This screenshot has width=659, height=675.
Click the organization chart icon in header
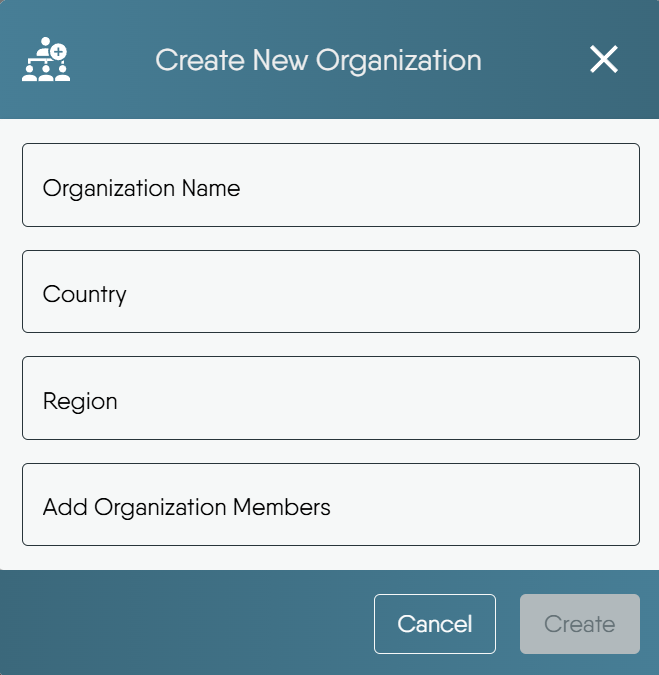(46, 61)
